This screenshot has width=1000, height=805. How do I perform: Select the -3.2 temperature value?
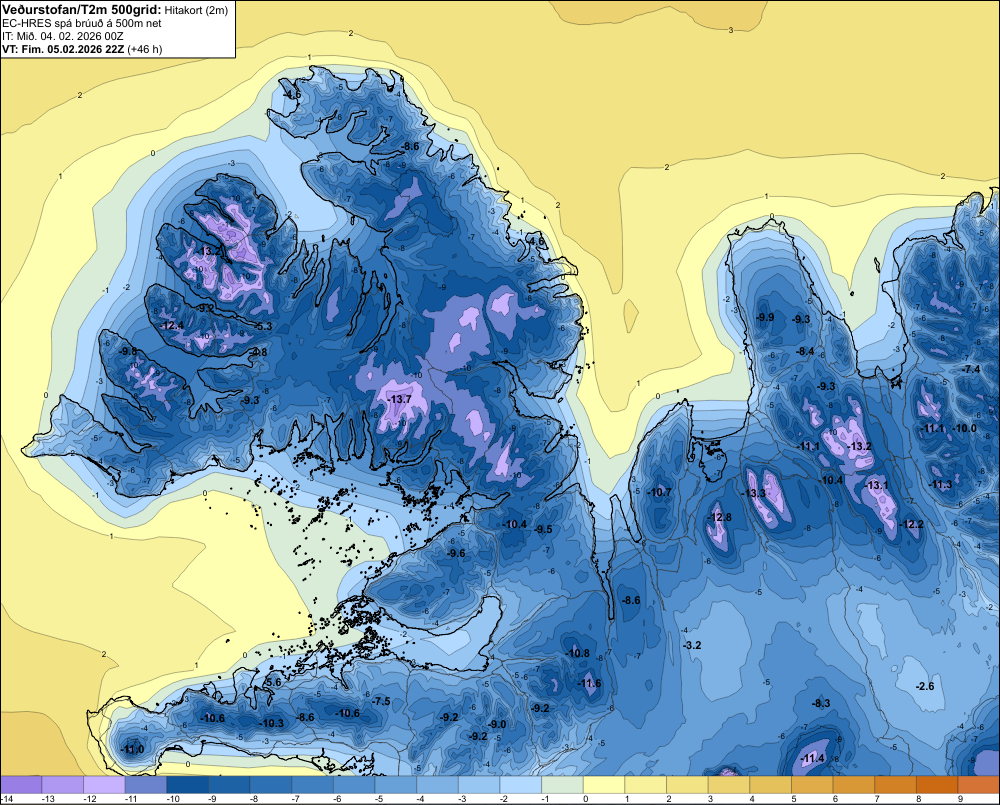point(692,645)
